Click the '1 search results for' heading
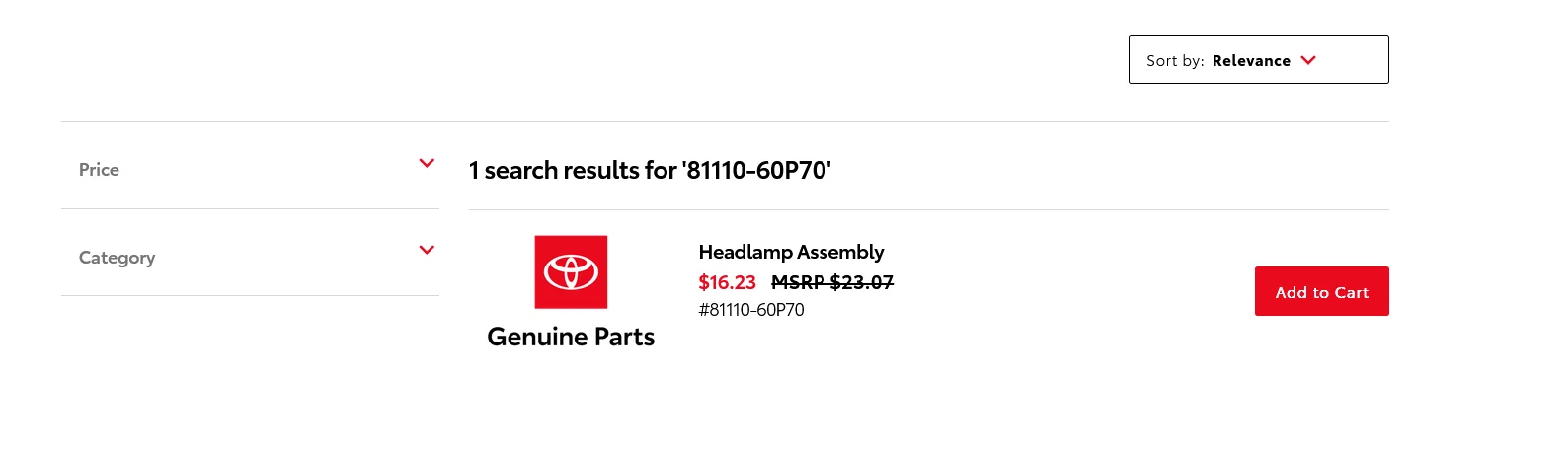 tap(572, 170)
